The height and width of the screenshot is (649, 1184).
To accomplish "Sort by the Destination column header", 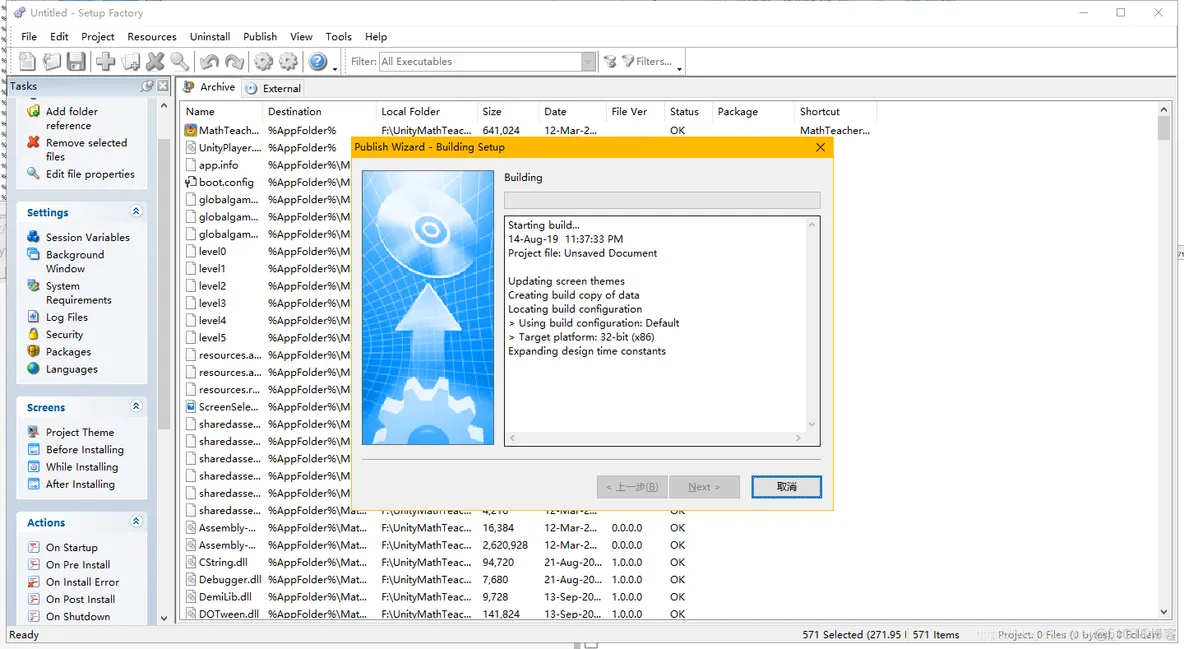I will [319, 111].
